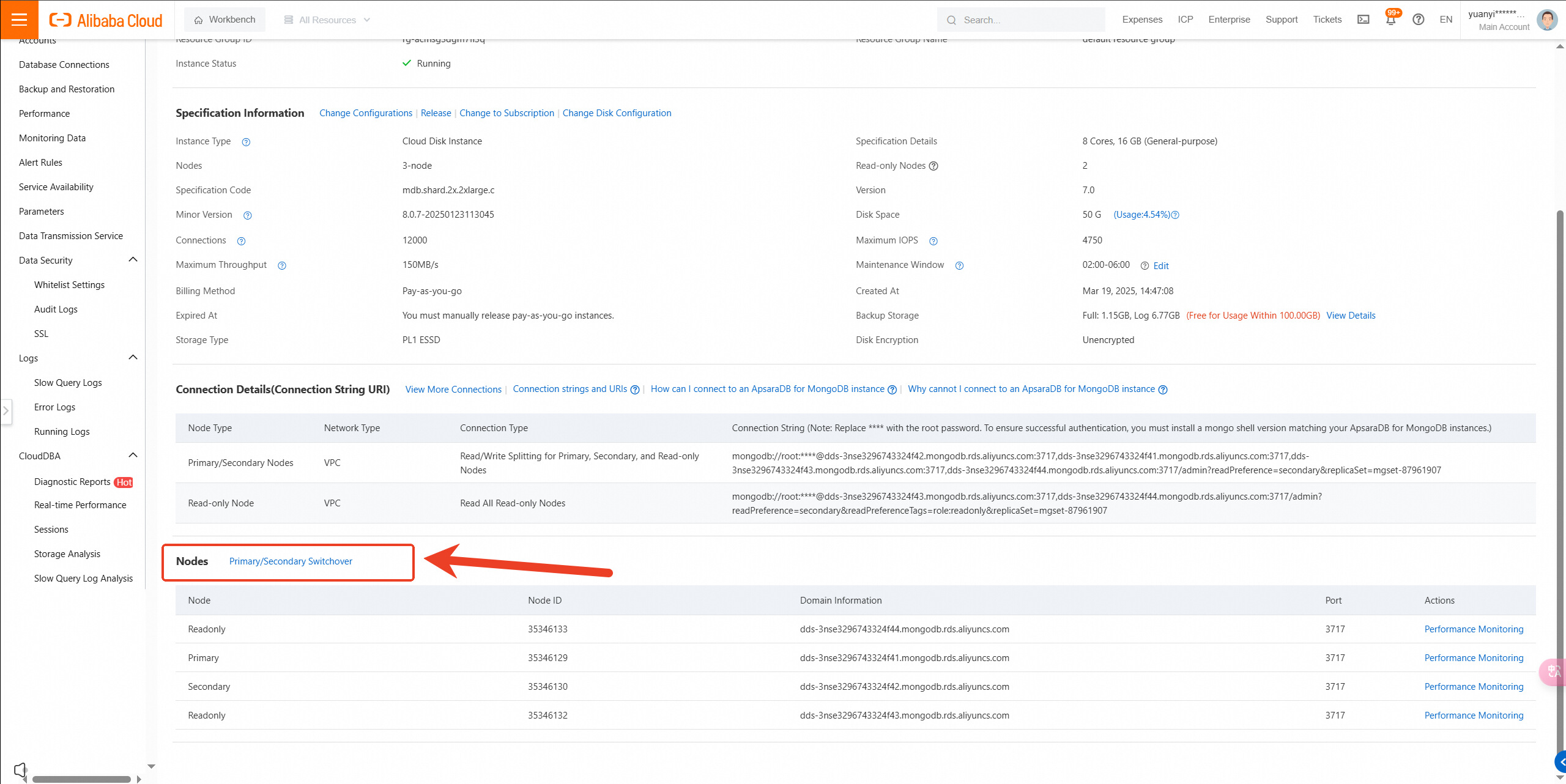Screen dimensions: 1566x784
Task: Open the notifications bell icon
Action: click(1390, 20)
